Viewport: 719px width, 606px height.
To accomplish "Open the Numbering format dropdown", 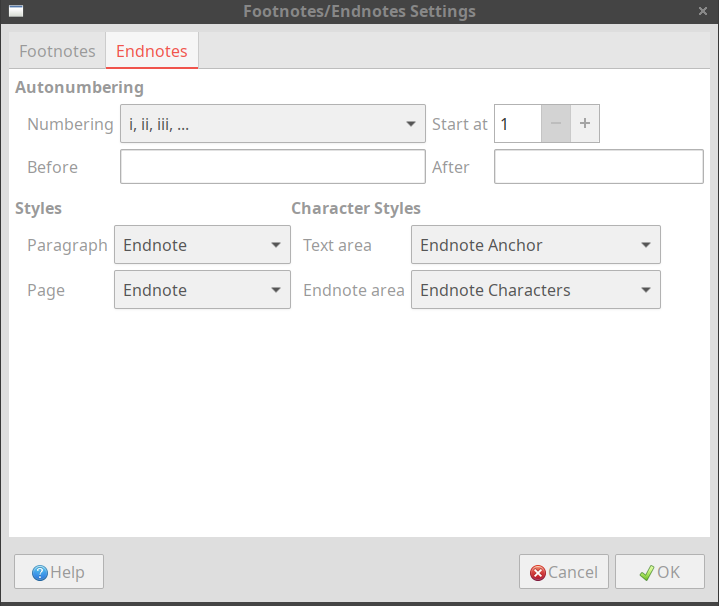I will click(273, 124).
